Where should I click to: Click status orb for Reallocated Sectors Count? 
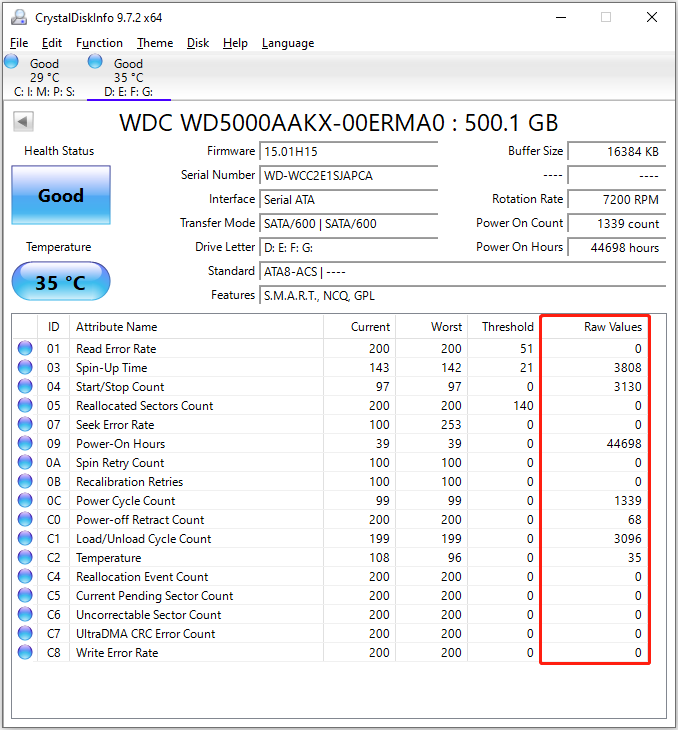point(25,406)
